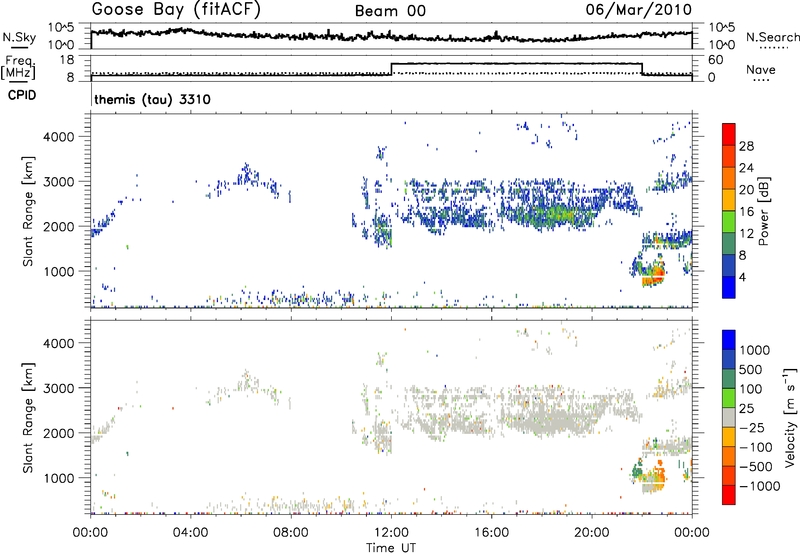Click the '-25' value on Velocity color bar
This screenshot has height=554, width=800.
752,428
